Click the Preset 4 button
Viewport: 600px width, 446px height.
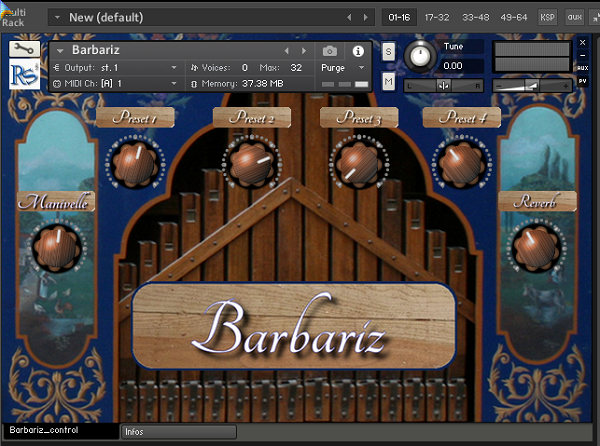tap(461, 117)
